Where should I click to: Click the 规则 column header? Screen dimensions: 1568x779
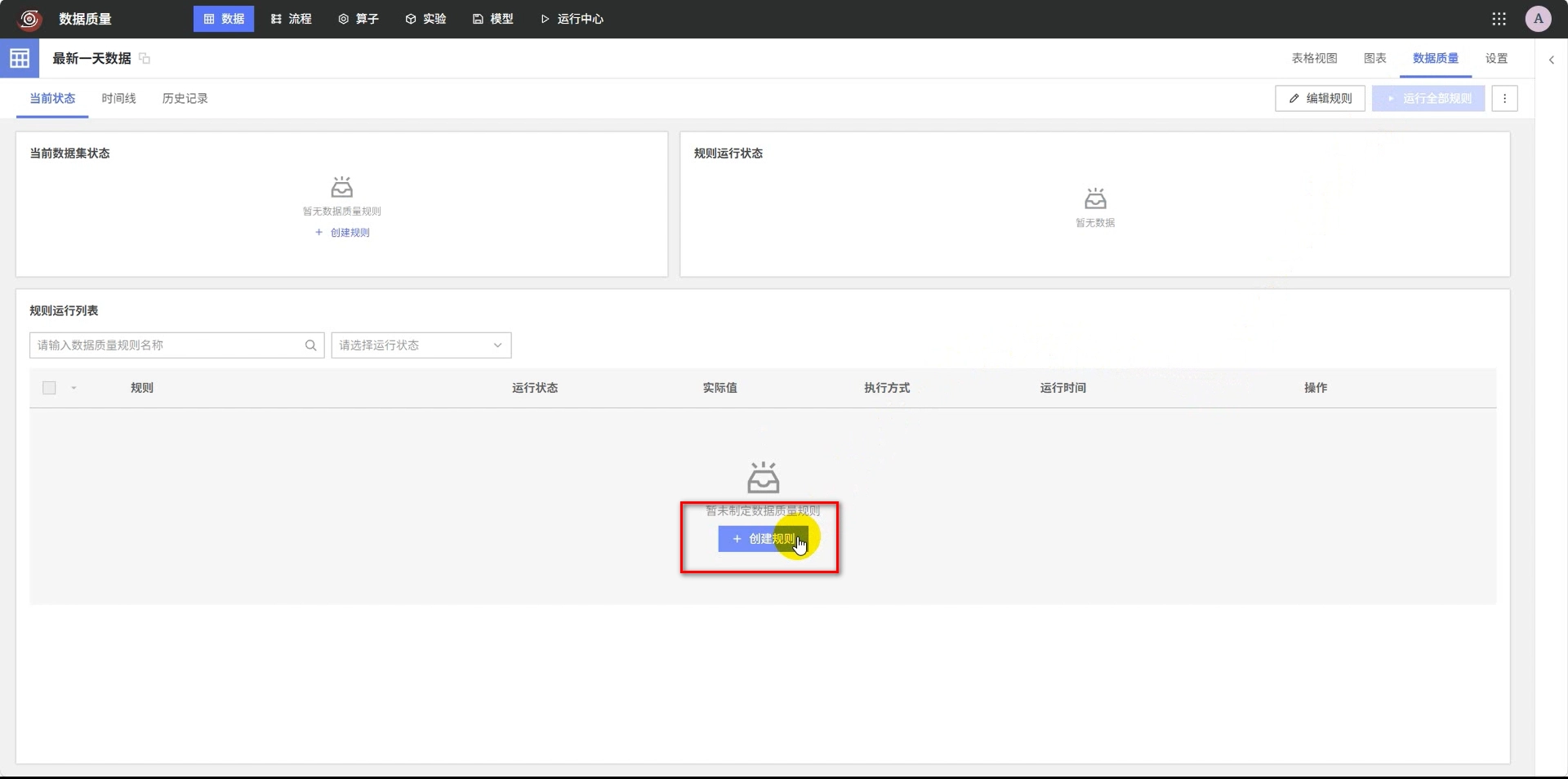[142, 388]
